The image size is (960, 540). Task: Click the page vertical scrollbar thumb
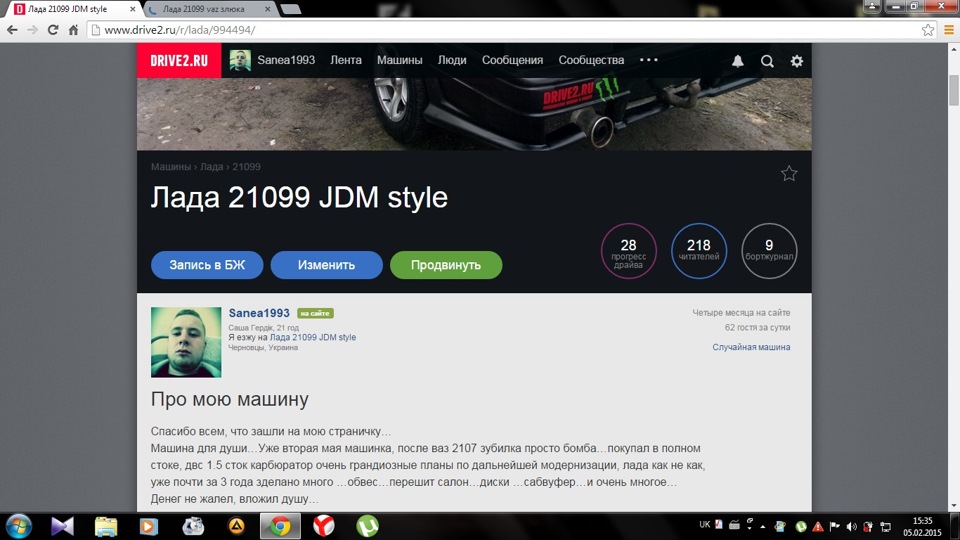point(954,89)
